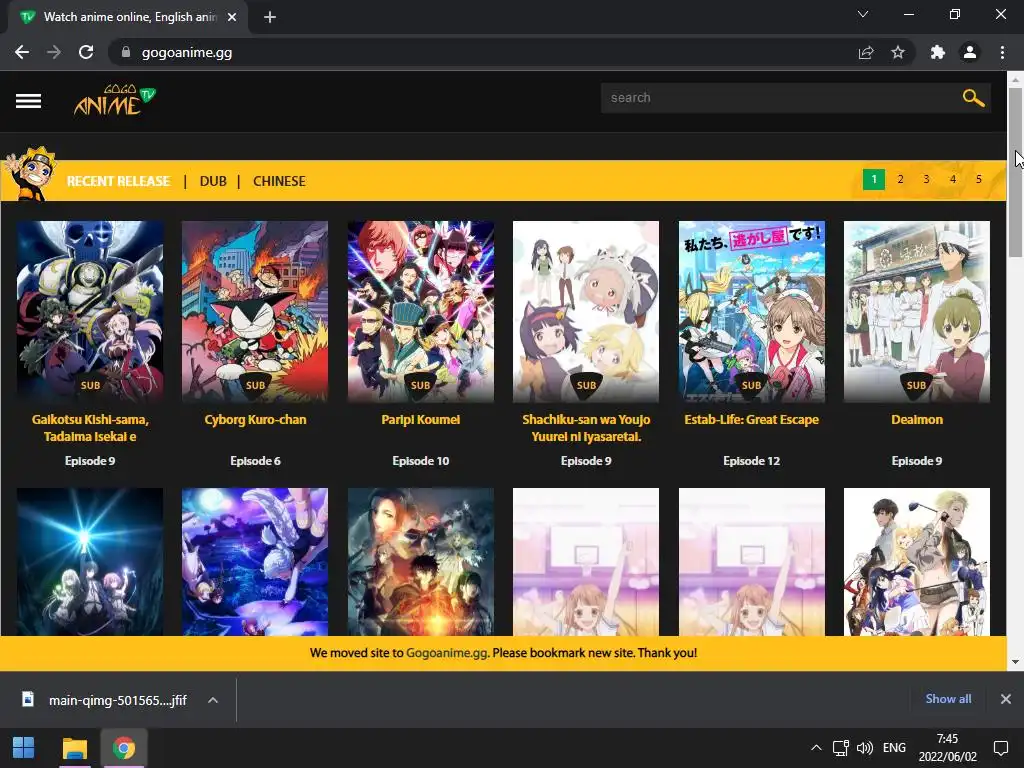This screenshot has width=1024, height=768.
Task: Click scrollbar down arrow
Action: pyautogui.click(x=1015, y=662)
